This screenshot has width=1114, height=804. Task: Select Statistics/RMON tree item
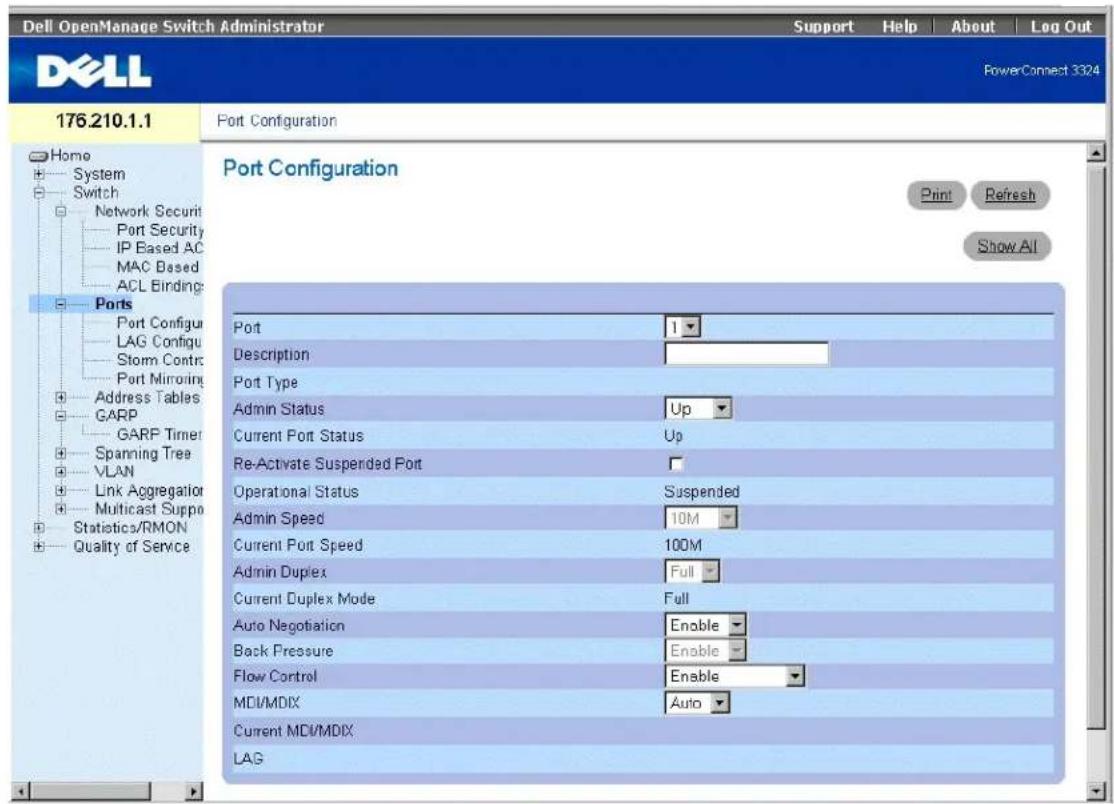tap(130, 528)
